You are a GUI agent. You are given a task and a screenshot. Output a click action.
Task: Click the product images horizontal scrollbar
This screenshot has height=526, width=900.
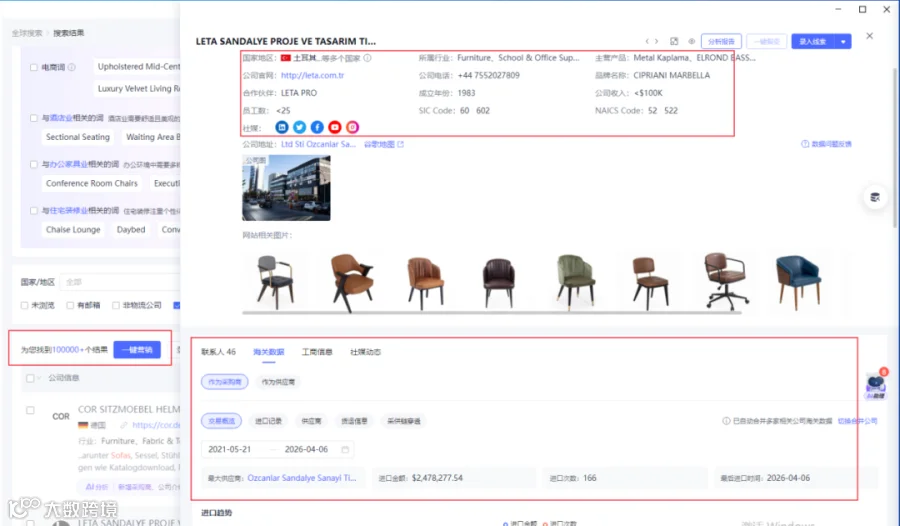coord(492,313)
